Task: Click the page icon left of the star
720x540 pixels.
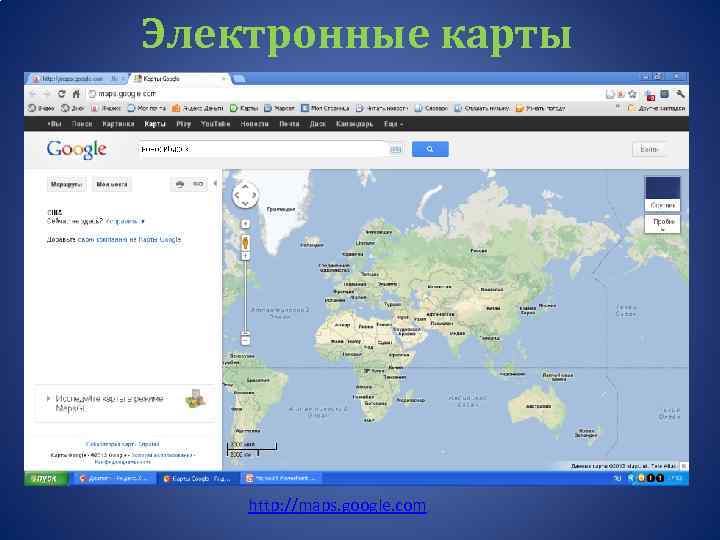Action: click(x=610, y=94)
